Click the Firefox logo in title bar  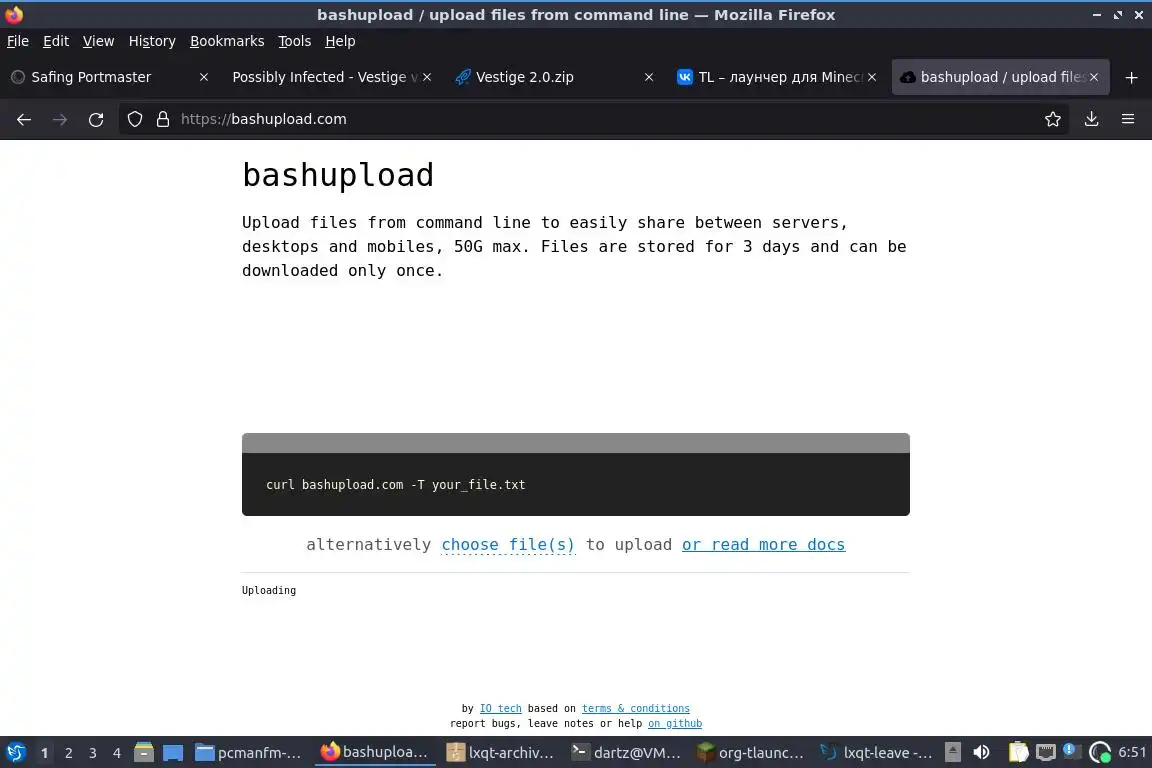14,15
